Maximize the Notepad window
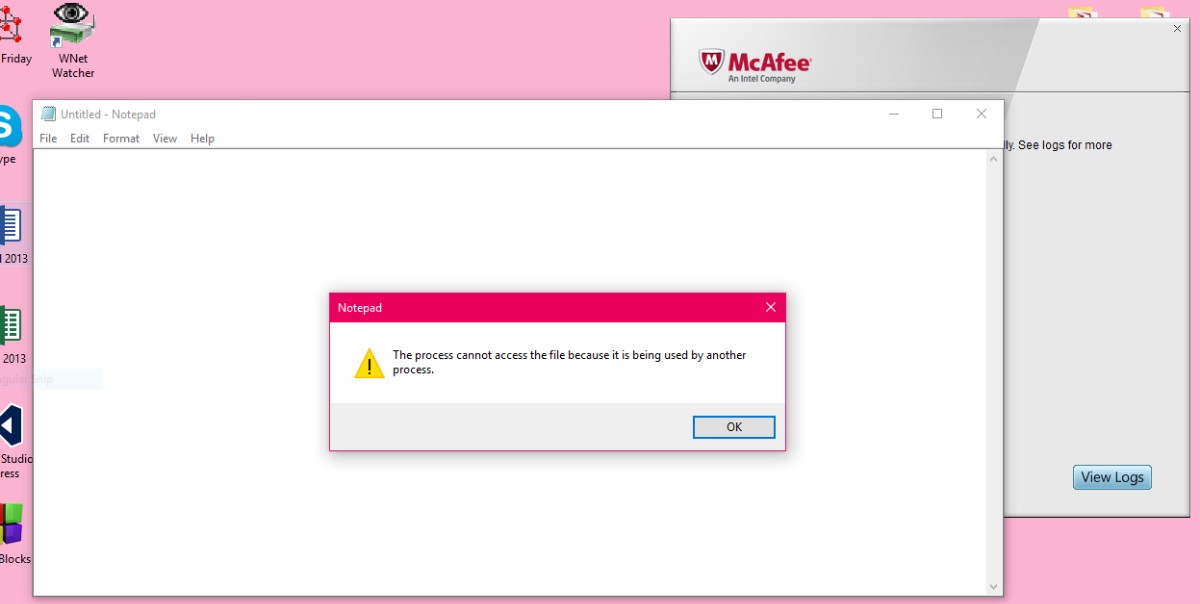Image resolution: width=1200 pixels, height=604 pixels. point(937,114)
